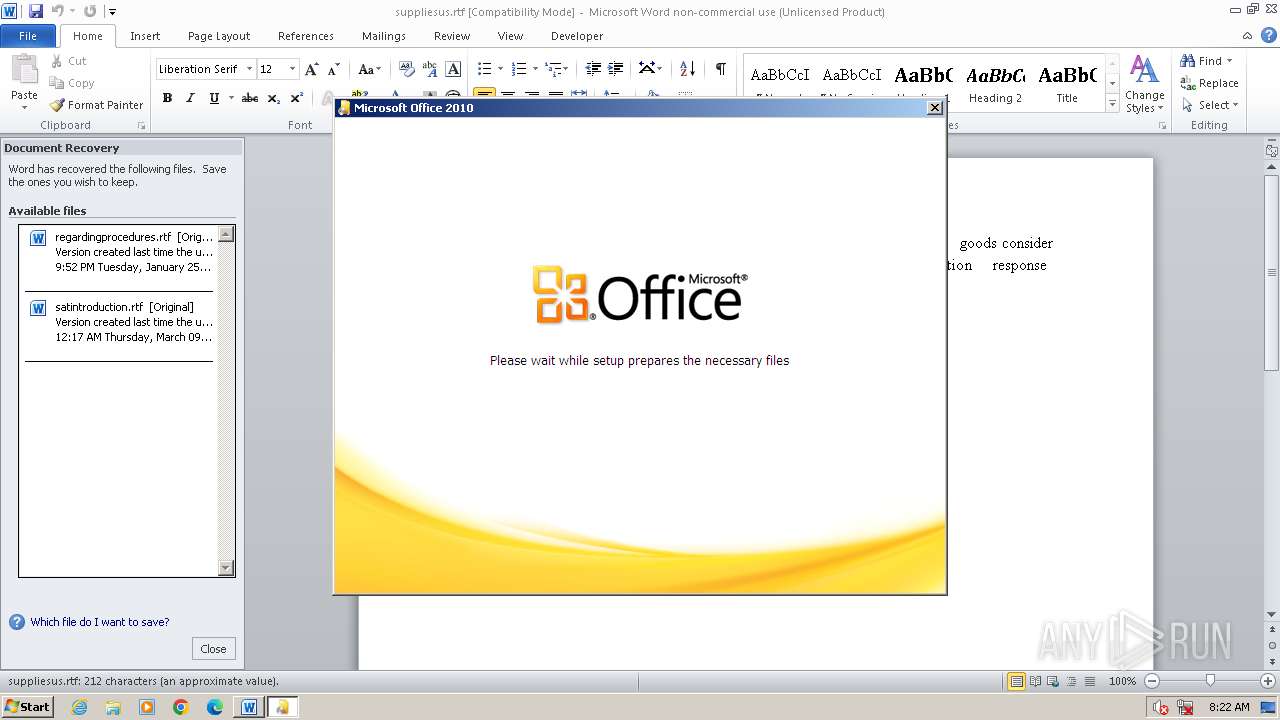Click the Clear Formatting eraser icon
This screenshot has height=720, width=1280.
point(406,69)
